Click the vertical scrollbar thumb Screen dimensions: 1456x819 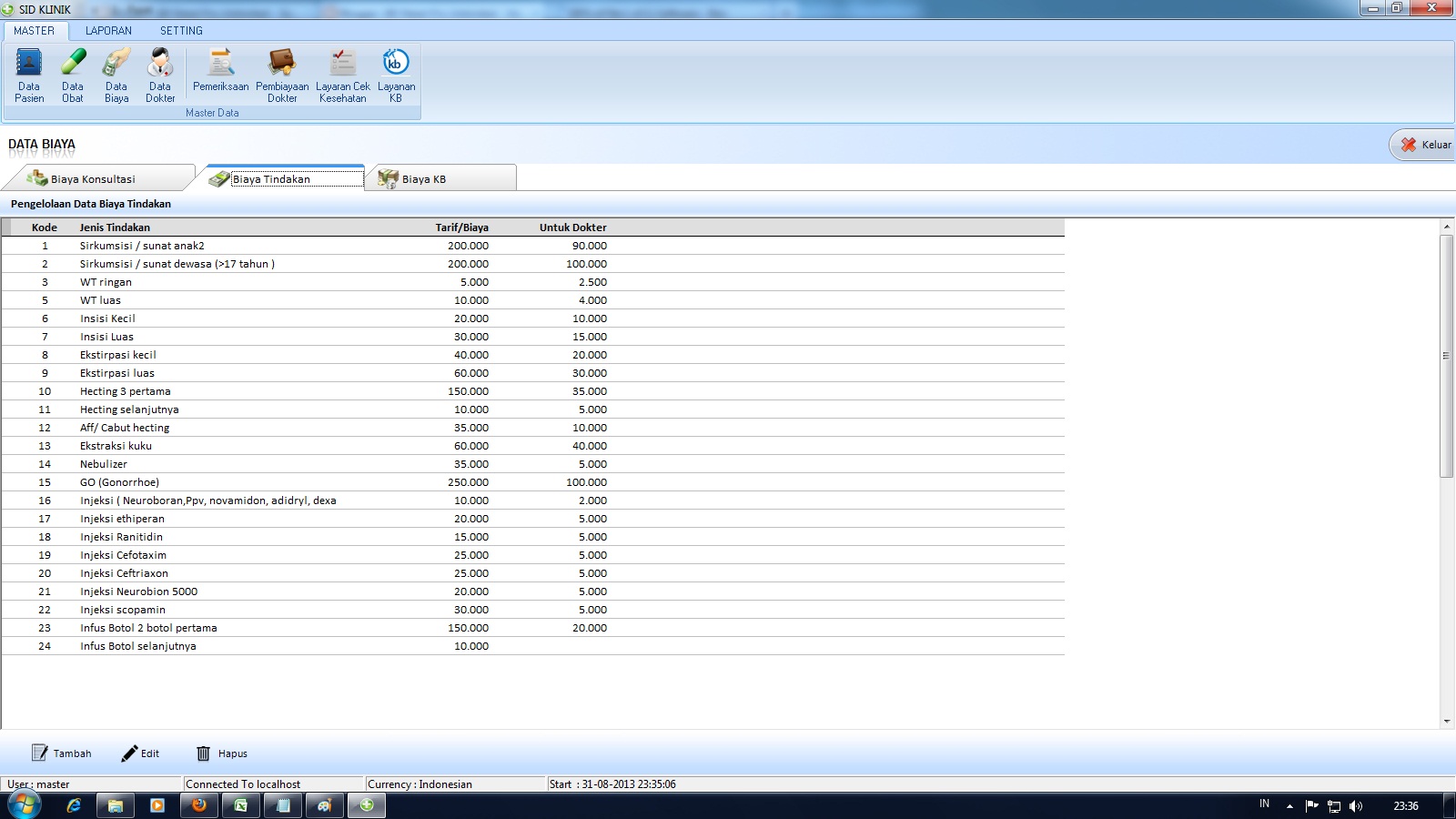click(1447, 356)
